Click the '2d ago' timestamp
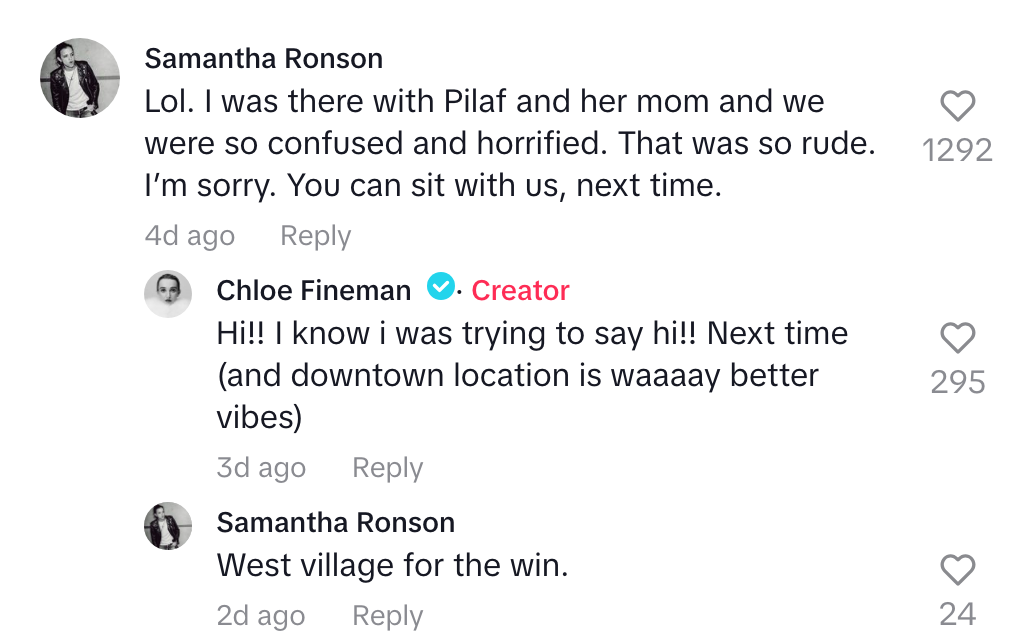Image resolution: width=1024 pixels, height=642 pixels. click(x=261, y=615)
